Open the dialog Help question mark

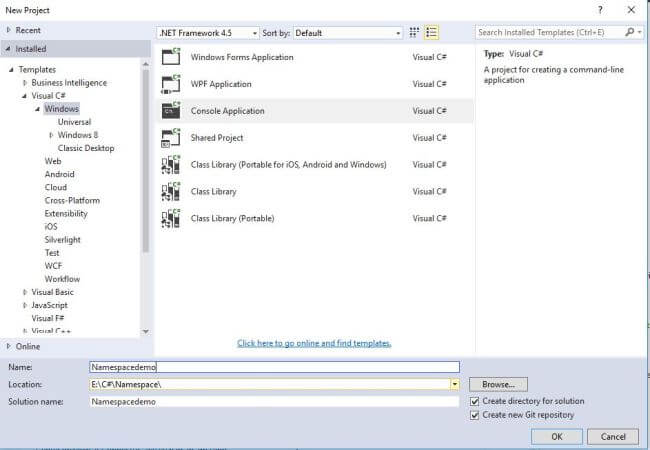(600, 10)
